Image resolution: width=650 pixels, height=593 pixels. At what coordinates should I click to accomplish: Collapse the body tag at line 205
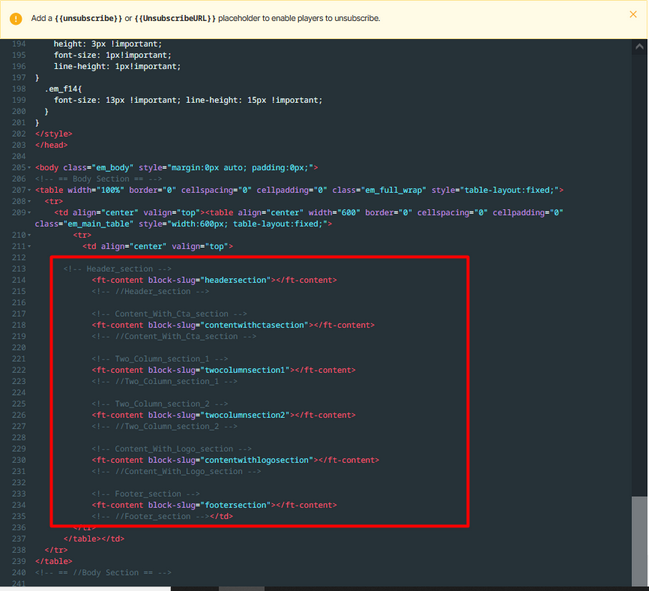29,167
